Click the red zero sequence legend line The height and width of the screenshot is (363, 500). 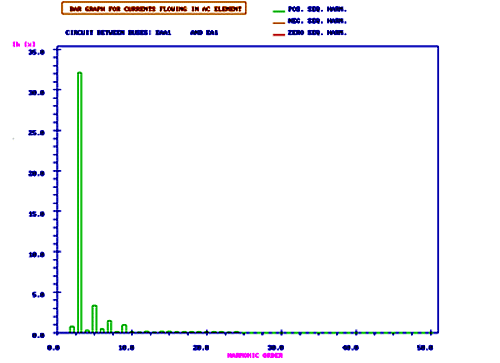[x=279, y=35]
